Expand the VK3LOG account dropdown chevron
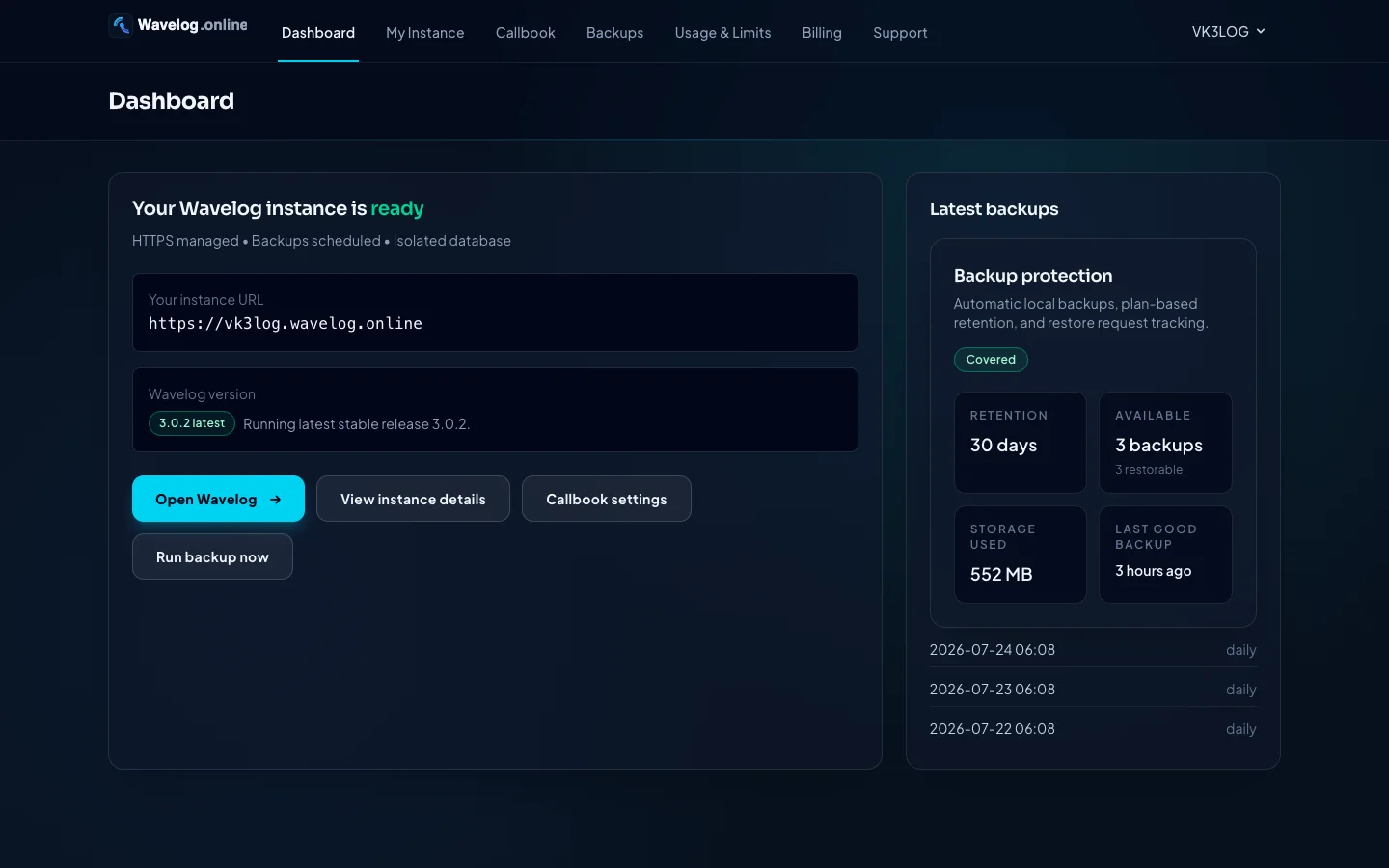 point(1261,31)
